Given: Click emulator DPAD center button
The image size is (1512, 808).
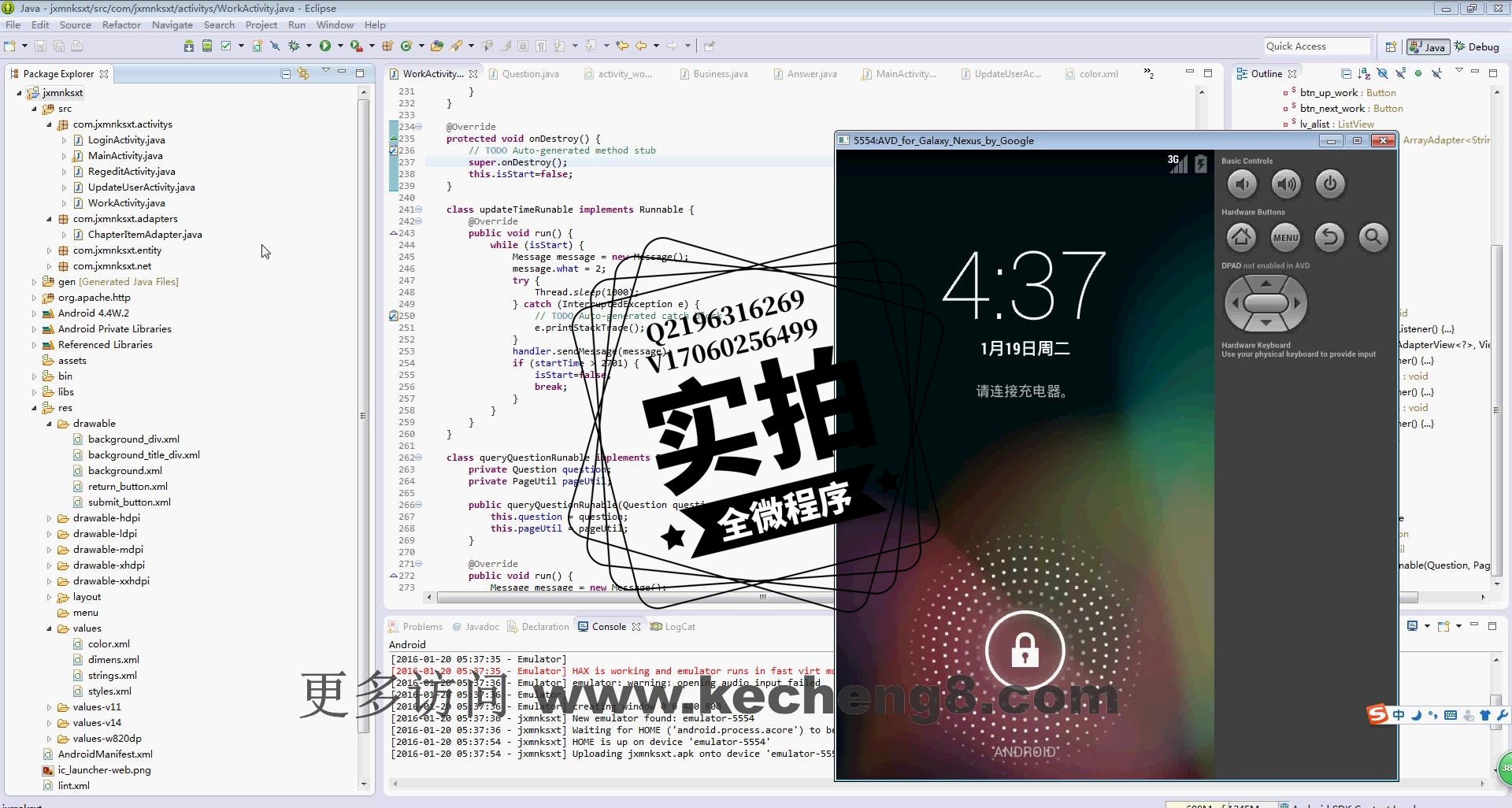Looking at the screenshot, I should tap(1266, 303).
